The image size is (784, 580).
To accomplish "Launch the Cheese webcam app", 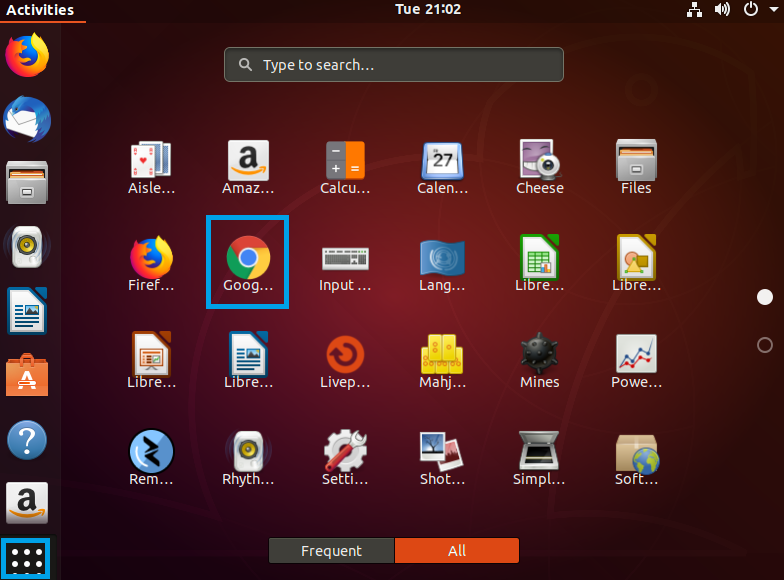I will coord(540,168).
